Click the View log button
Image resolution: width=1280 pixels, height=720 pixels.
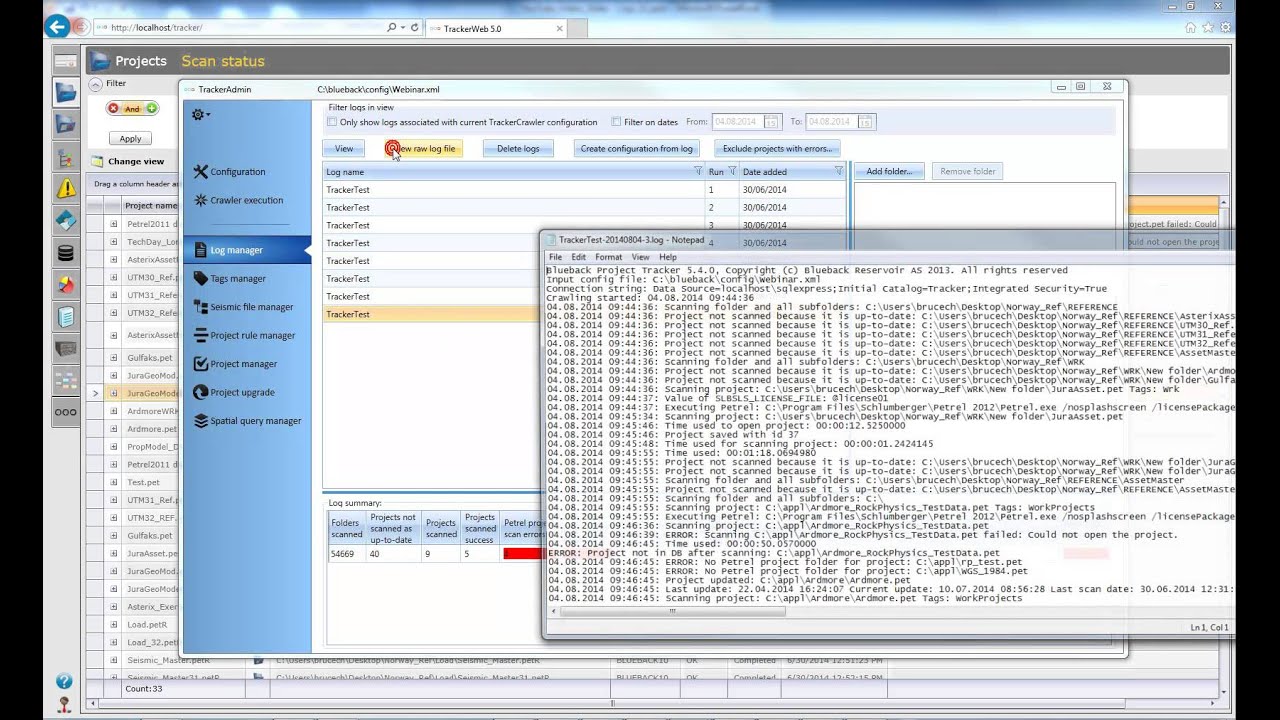click(344, 149)
